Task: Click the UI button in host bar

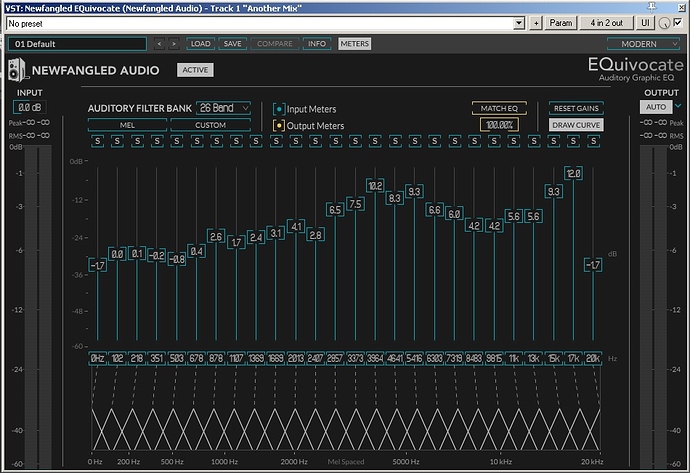Action: click(645, 23)
